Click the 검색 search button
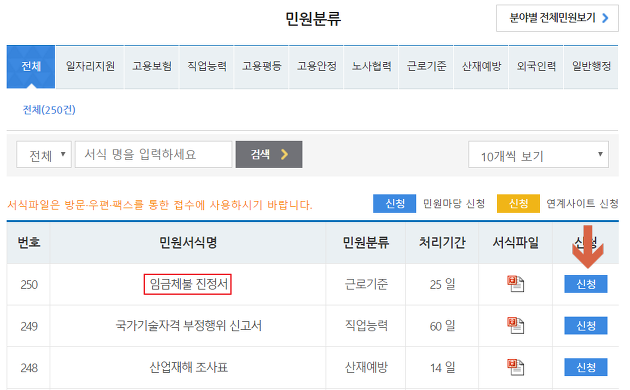 (269, 154)
